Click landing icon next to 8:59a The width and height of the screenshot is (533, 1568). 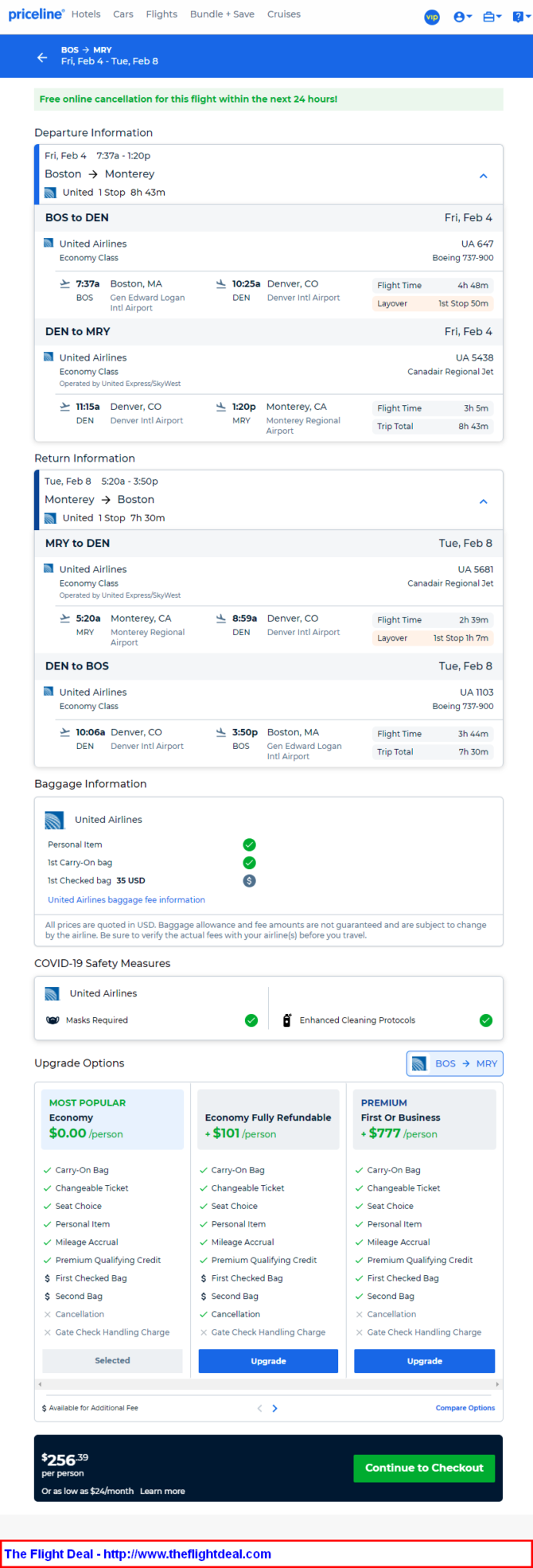coord(220,618)
